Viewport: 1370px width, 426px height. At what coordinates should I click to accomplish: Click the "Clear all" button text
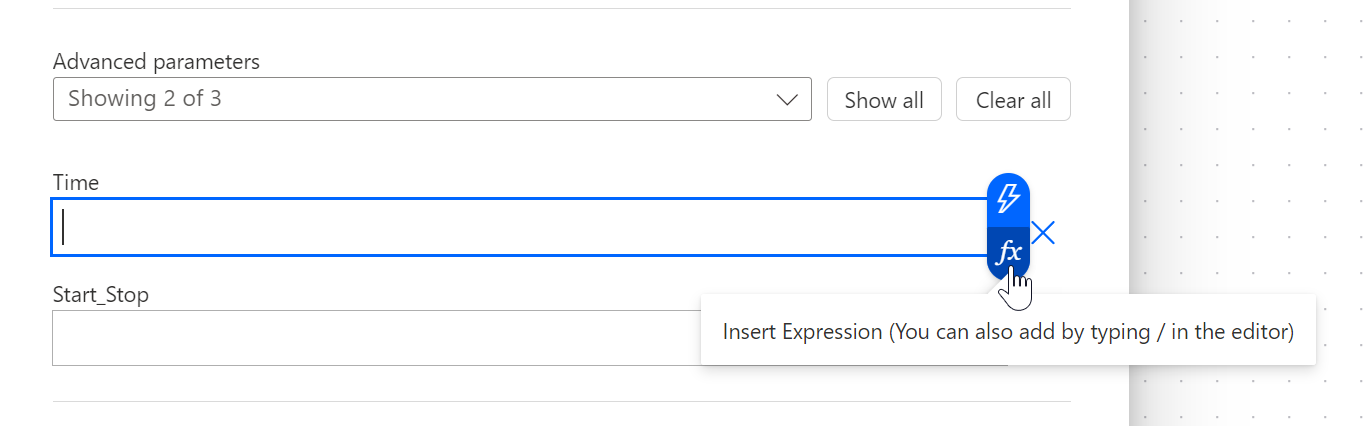tap(1013, 100)
